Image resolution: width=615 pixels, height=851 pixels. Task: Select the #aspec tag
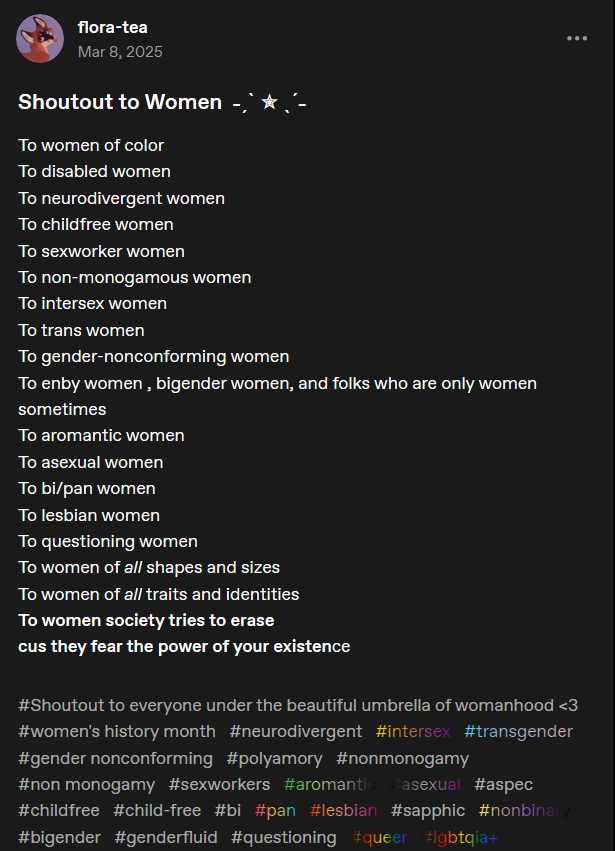click(503, 785)
